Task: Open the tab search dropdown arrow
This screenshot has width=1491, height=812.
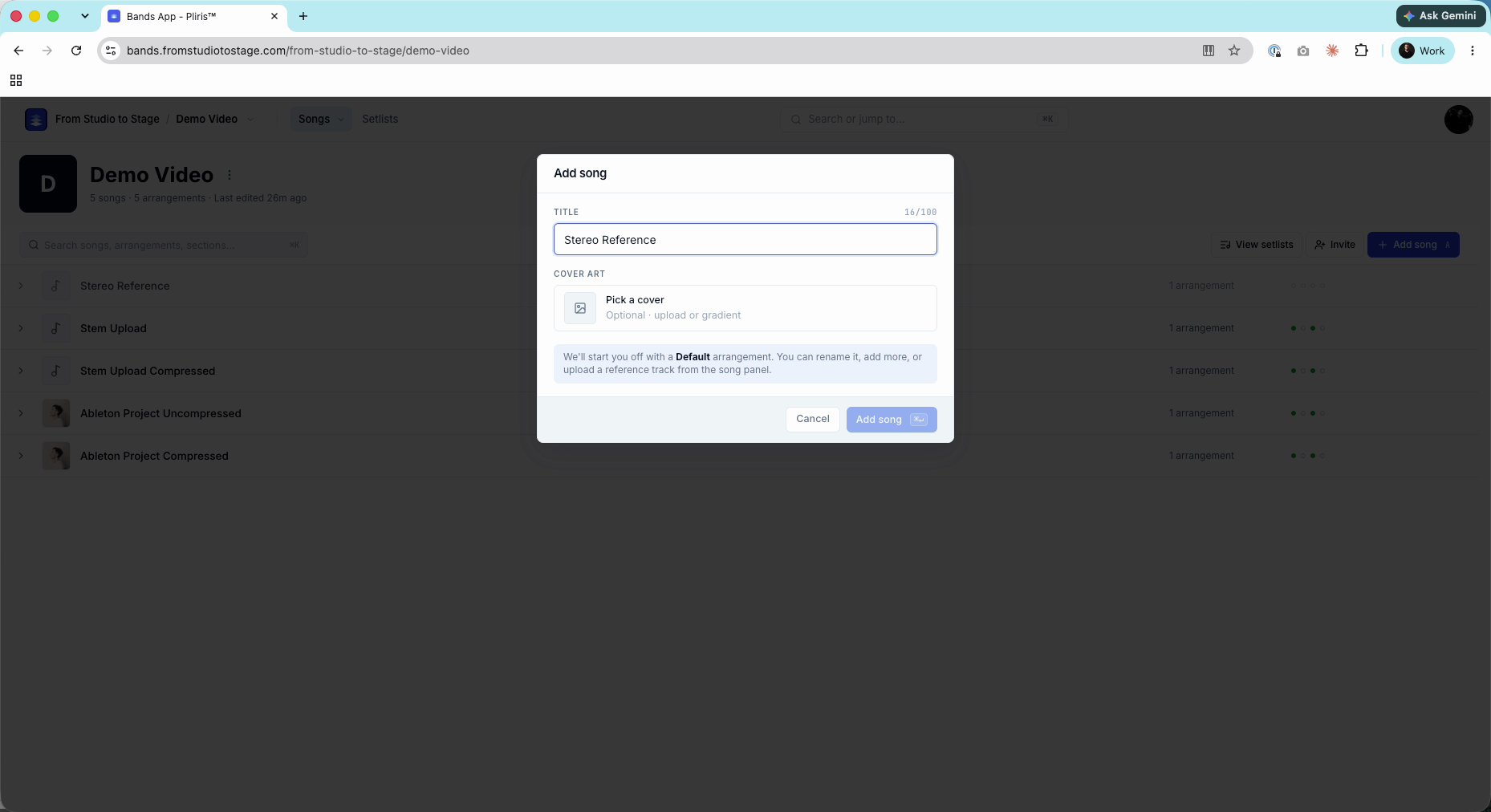Action: pos(84,16)
